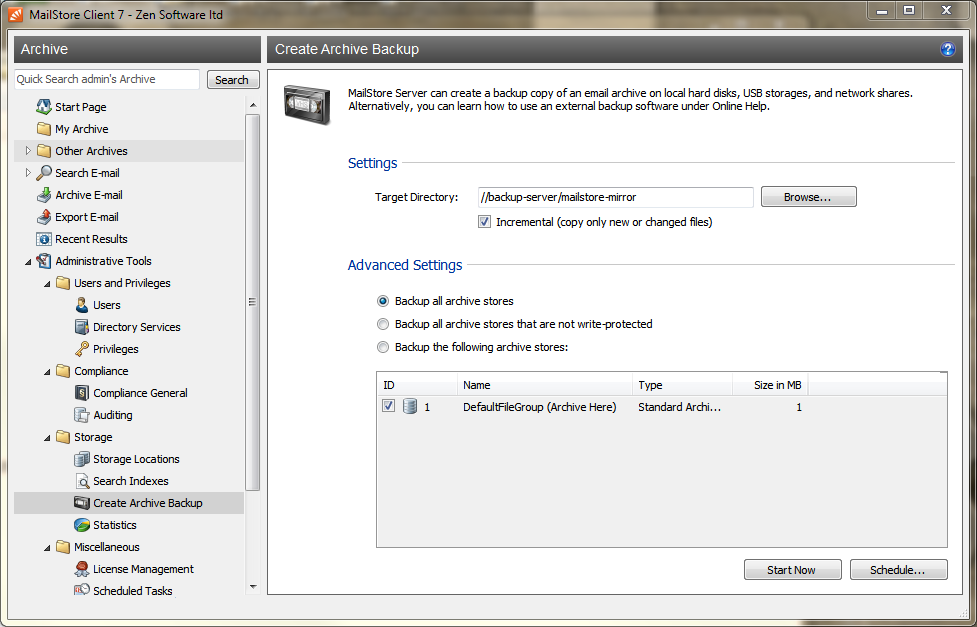Click the MailStore application icon in title bar
Viewport: 977px width, 627px height.
click(x=16, y=14)
